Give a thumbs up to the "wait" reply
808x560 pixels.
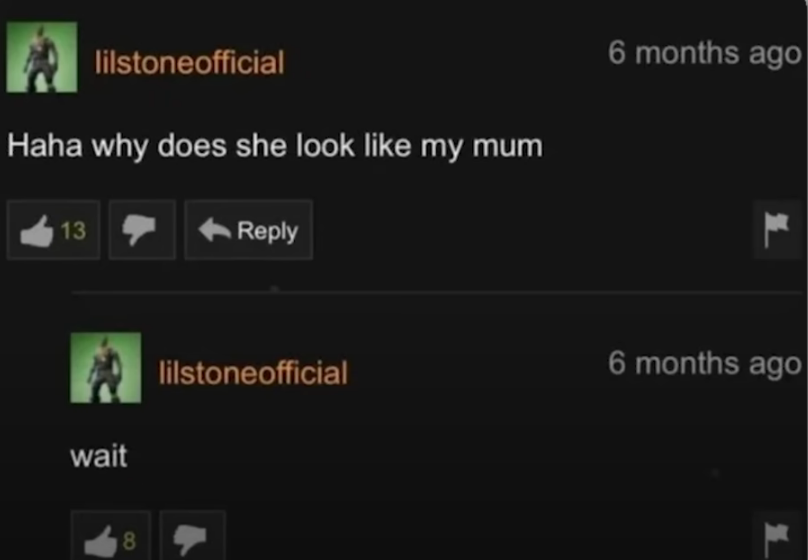111,536
